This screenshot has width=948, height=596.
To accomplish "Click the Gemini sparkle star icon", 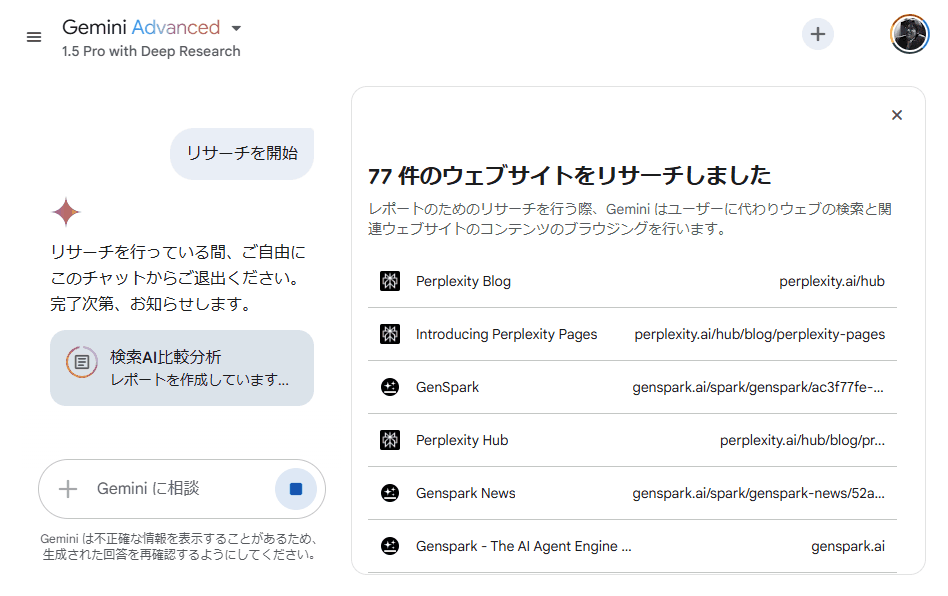I will tap(66, 212).
